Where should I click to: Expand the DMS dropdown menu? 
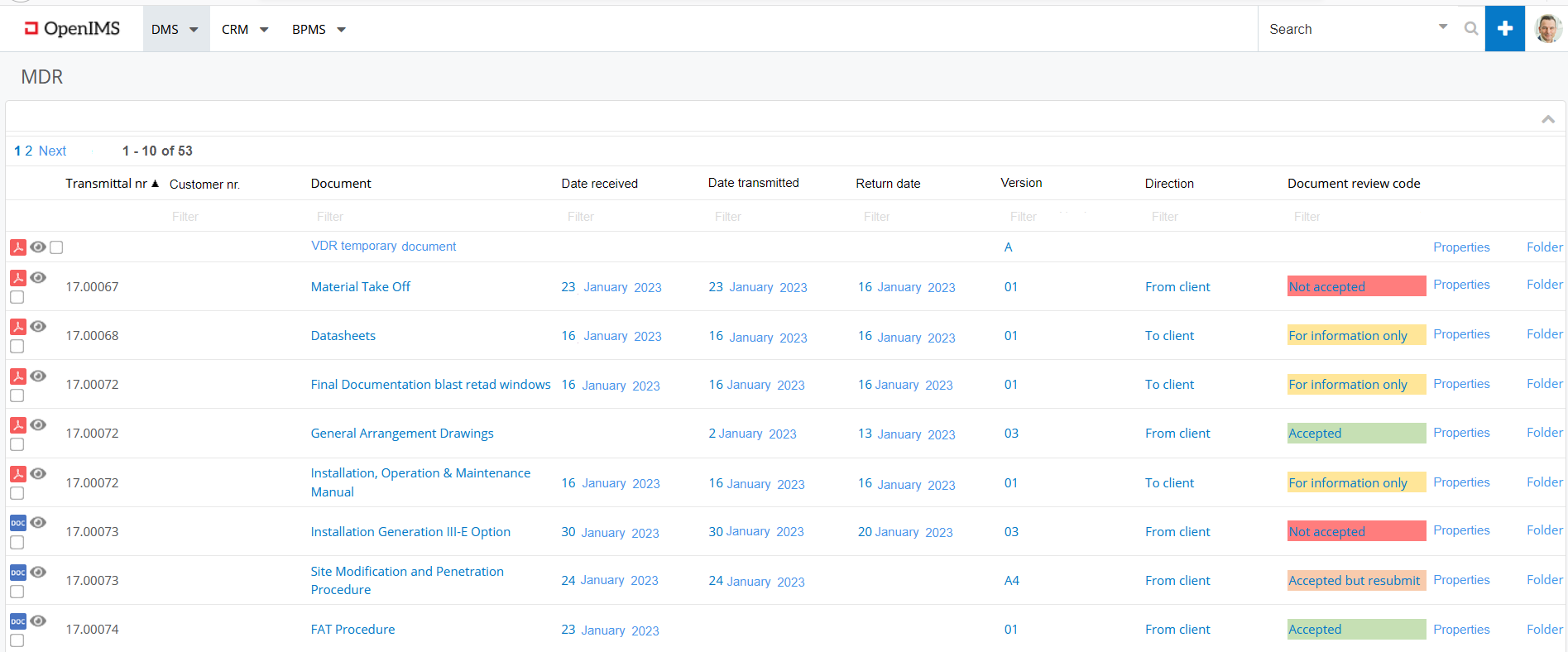click(x=175, y=29)
